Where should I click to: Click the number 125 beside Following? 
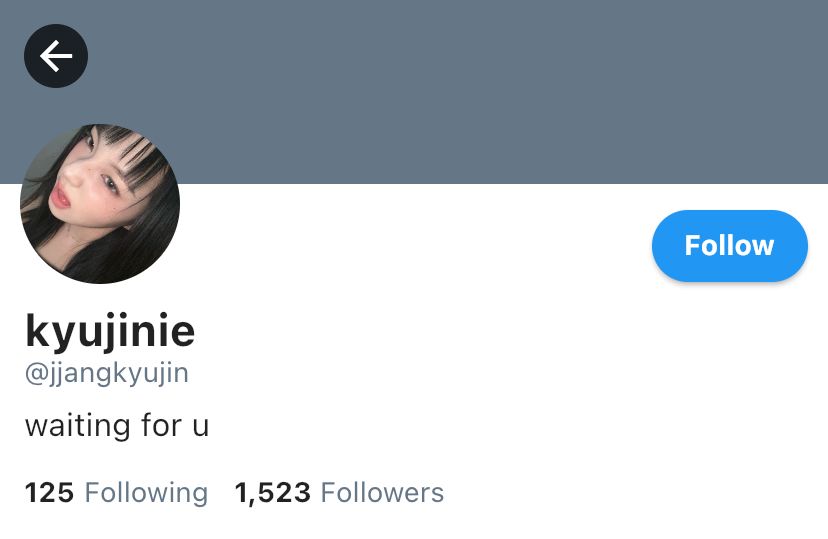(x=49, y=493)
